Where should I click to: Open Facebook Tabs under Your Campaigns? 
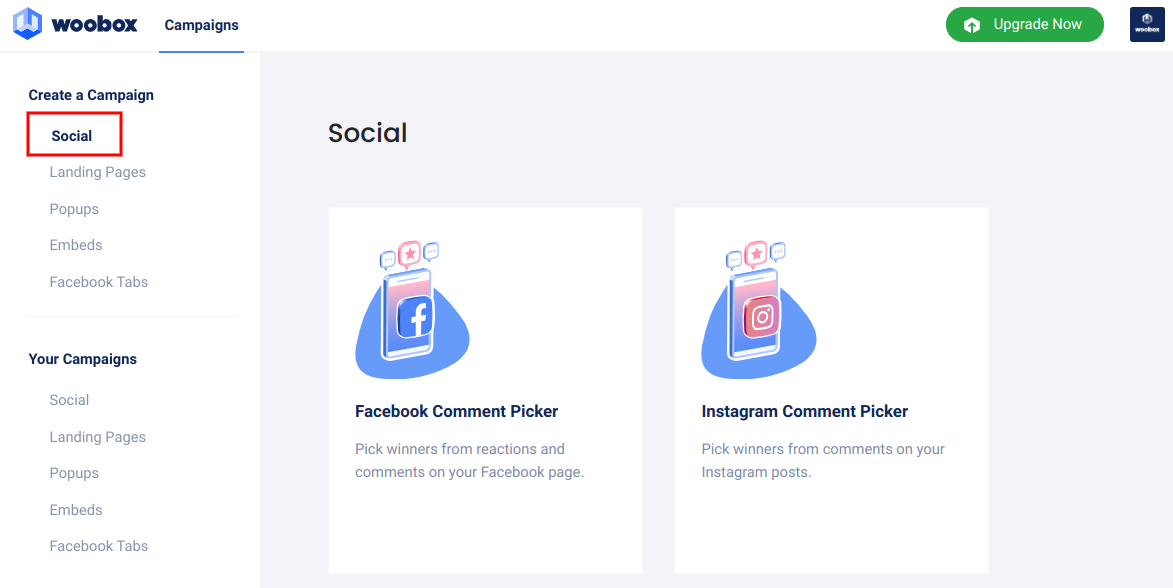pyautogui.click(x=98, y=546)
